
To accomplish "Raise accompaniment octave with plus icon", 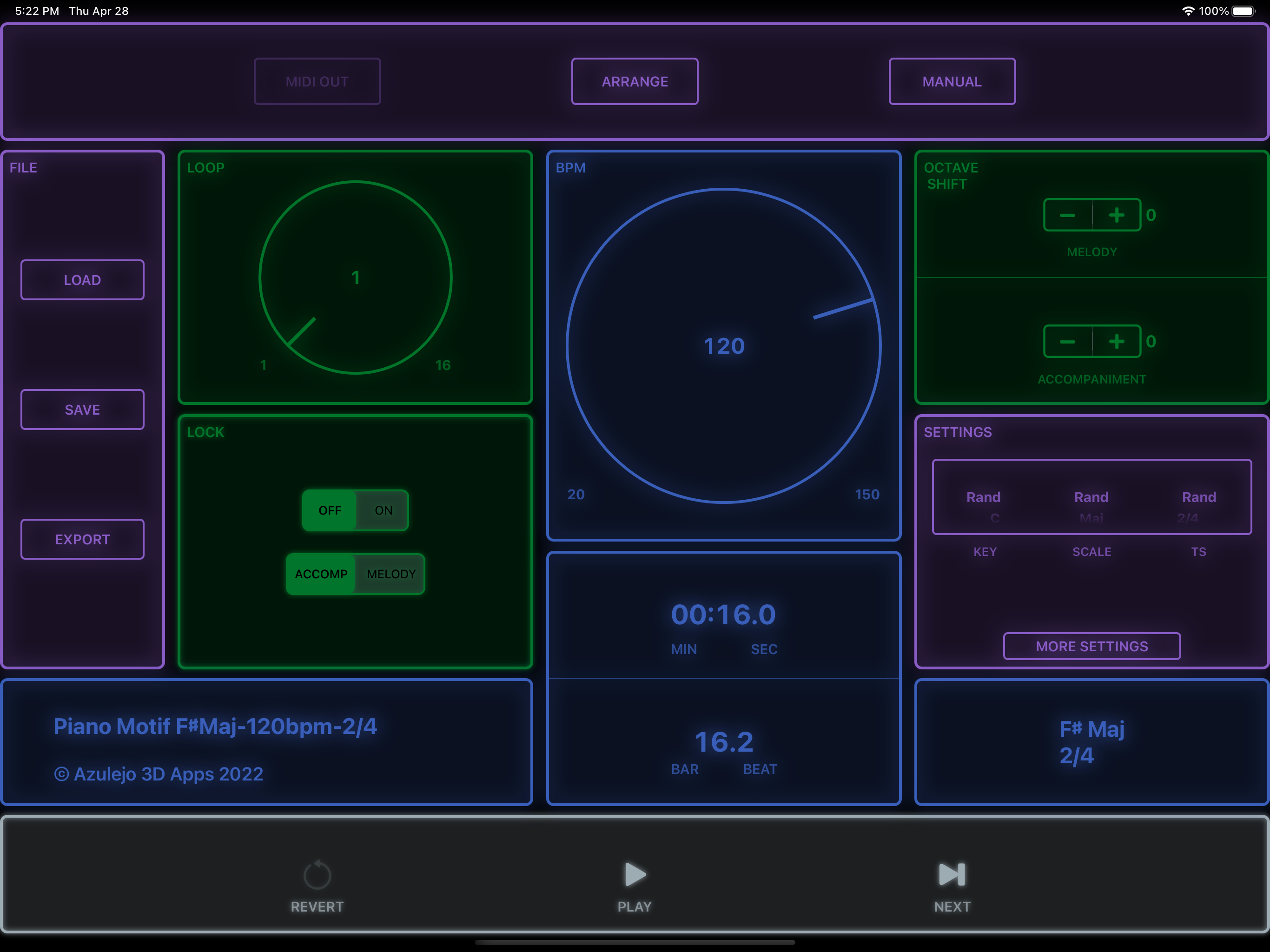I will click(1116, 342).
